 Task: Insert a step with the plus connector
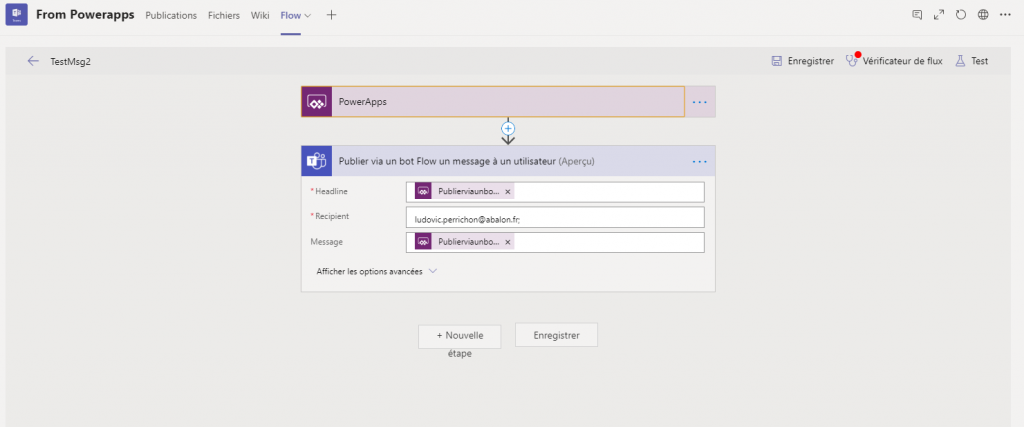508,129
